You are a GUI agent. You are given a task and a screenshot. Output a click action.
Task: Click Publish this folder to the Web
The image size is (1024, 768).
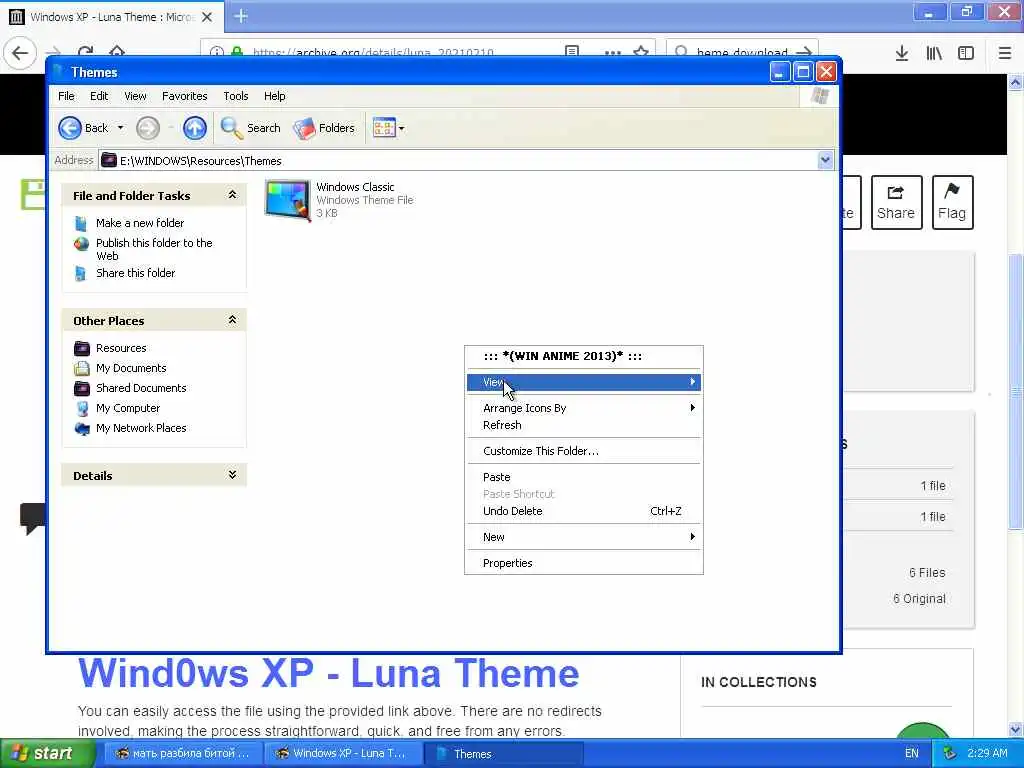(x=154, y=249)
